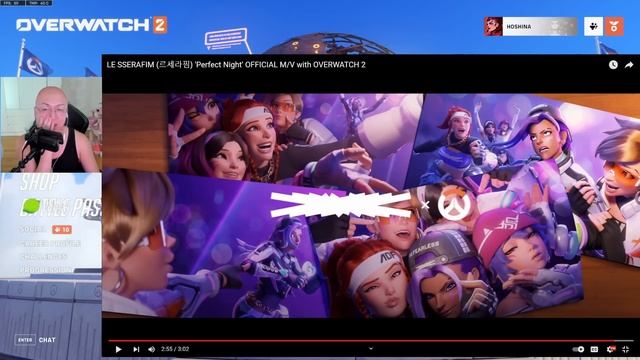Click the orange Social notification badge 10
The image size is (640, 360).
62,230
